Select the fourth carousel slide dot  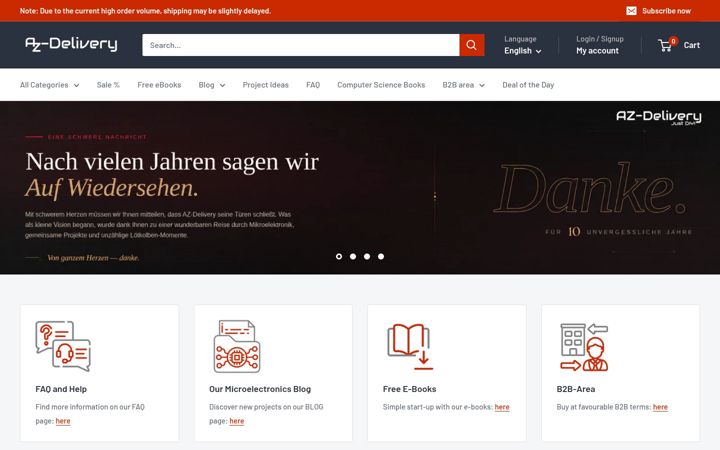point(381,256)
